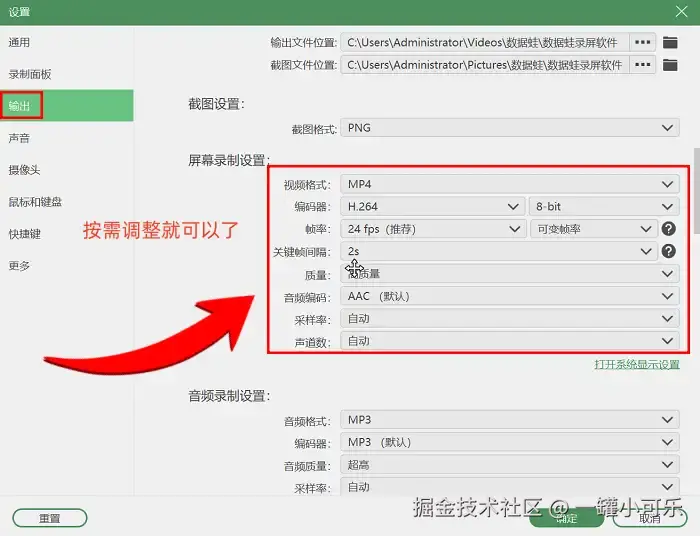Open the 鼠标和键盘 settings section
Viewport: 700px width, 536px height.
coord(67,202)
